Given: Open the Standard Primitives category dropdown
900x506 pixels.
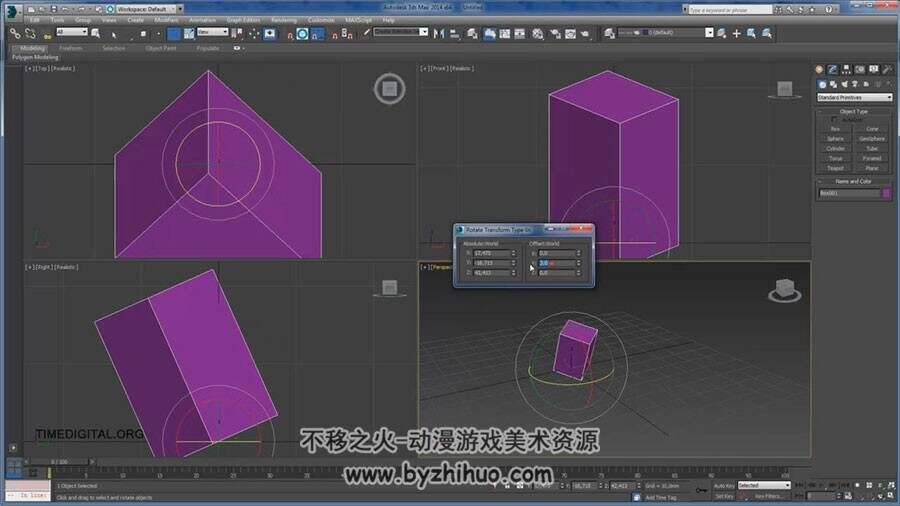Looking at the screenshot, I should tap(854, 98).
